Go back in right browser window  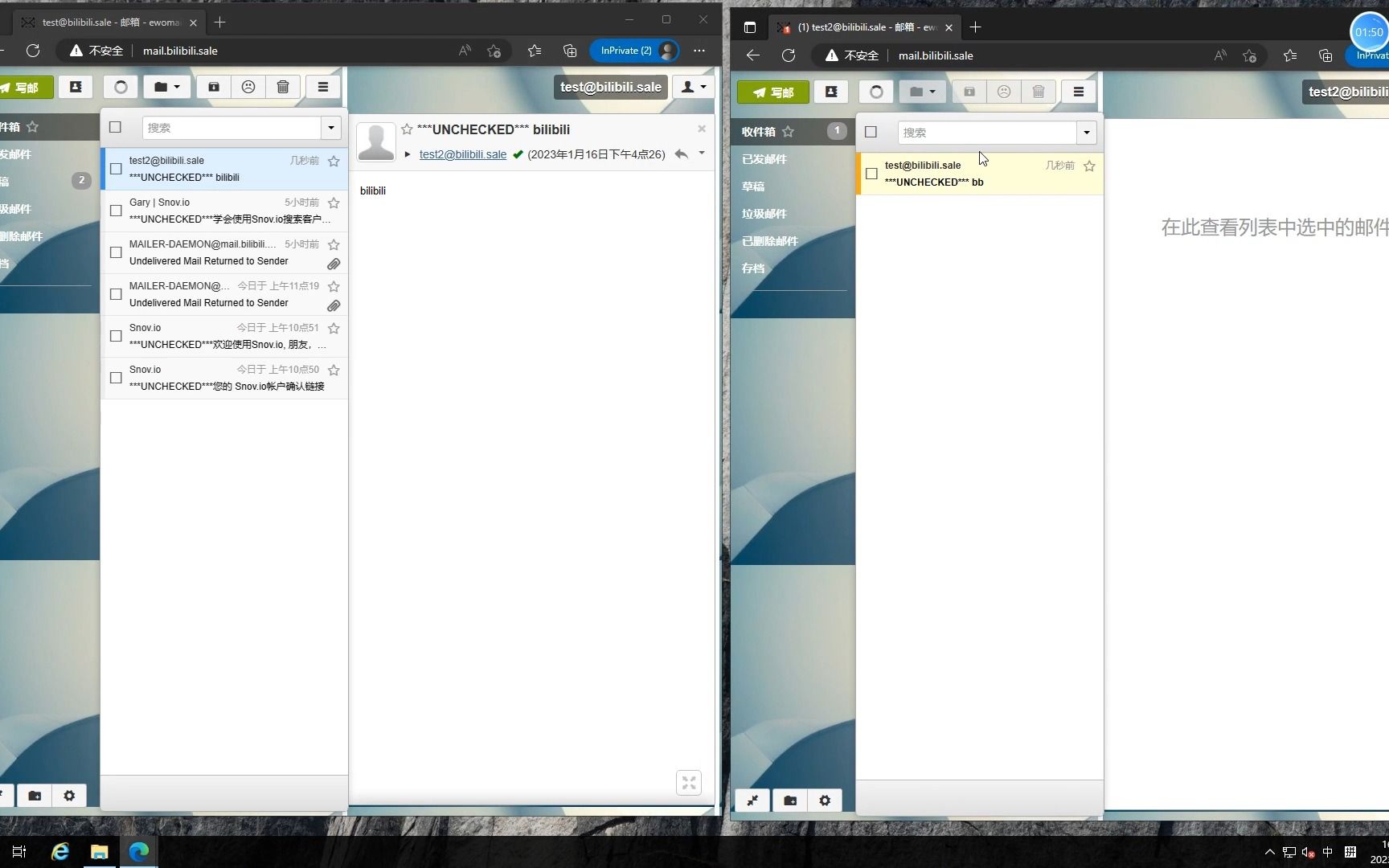click(753, 55)
